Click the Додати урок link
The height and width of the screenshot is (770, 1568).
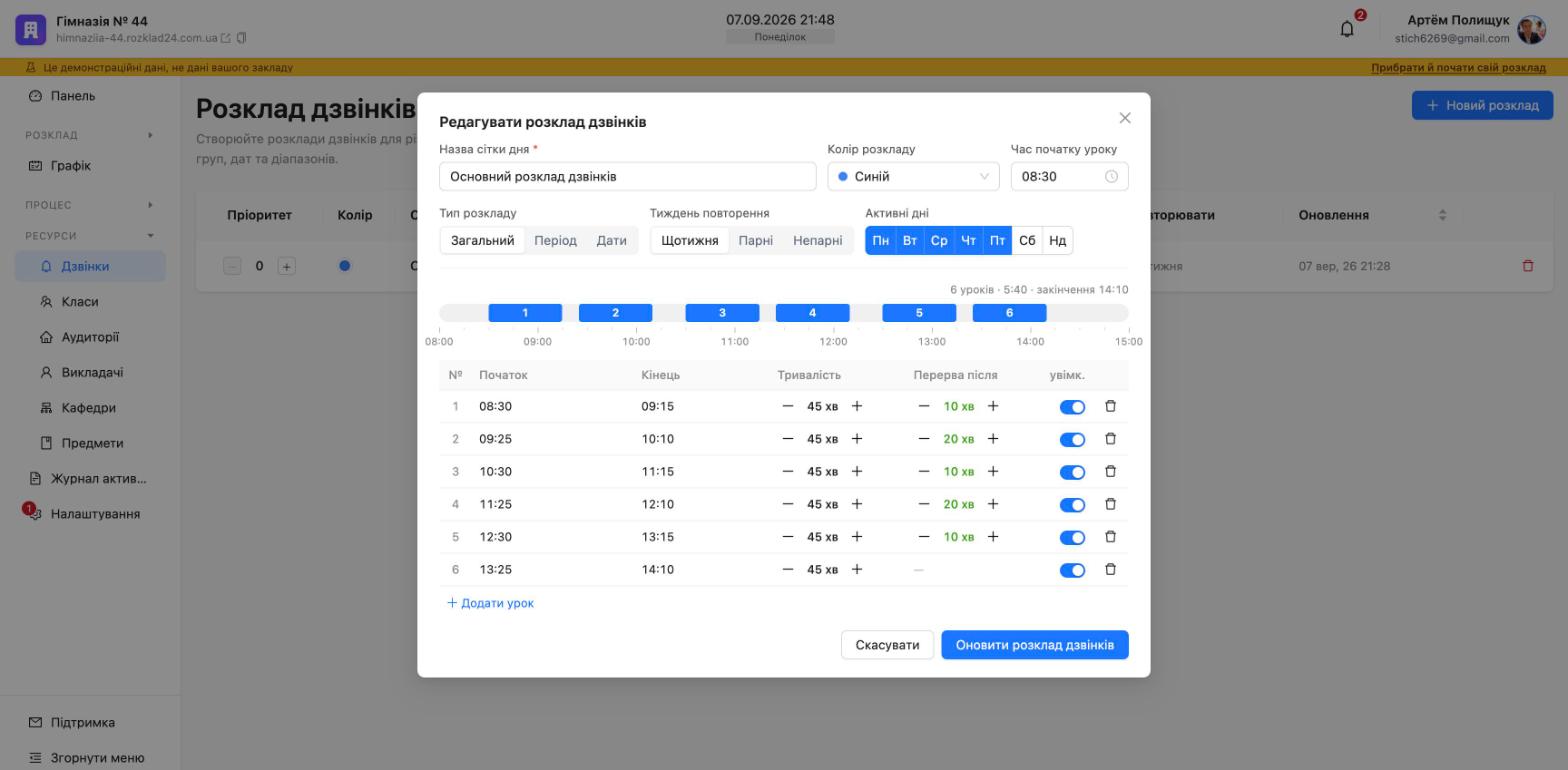click(490, 603)
